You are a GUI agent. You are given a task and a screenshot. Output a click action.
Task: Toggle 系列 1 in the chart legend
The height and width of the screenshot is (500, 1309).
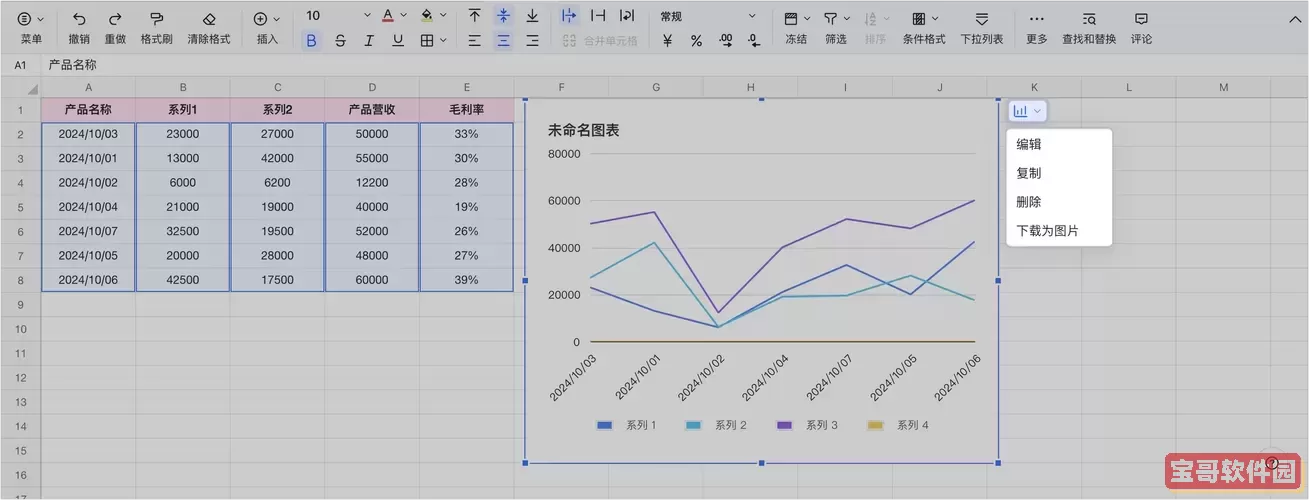point(626,425)
